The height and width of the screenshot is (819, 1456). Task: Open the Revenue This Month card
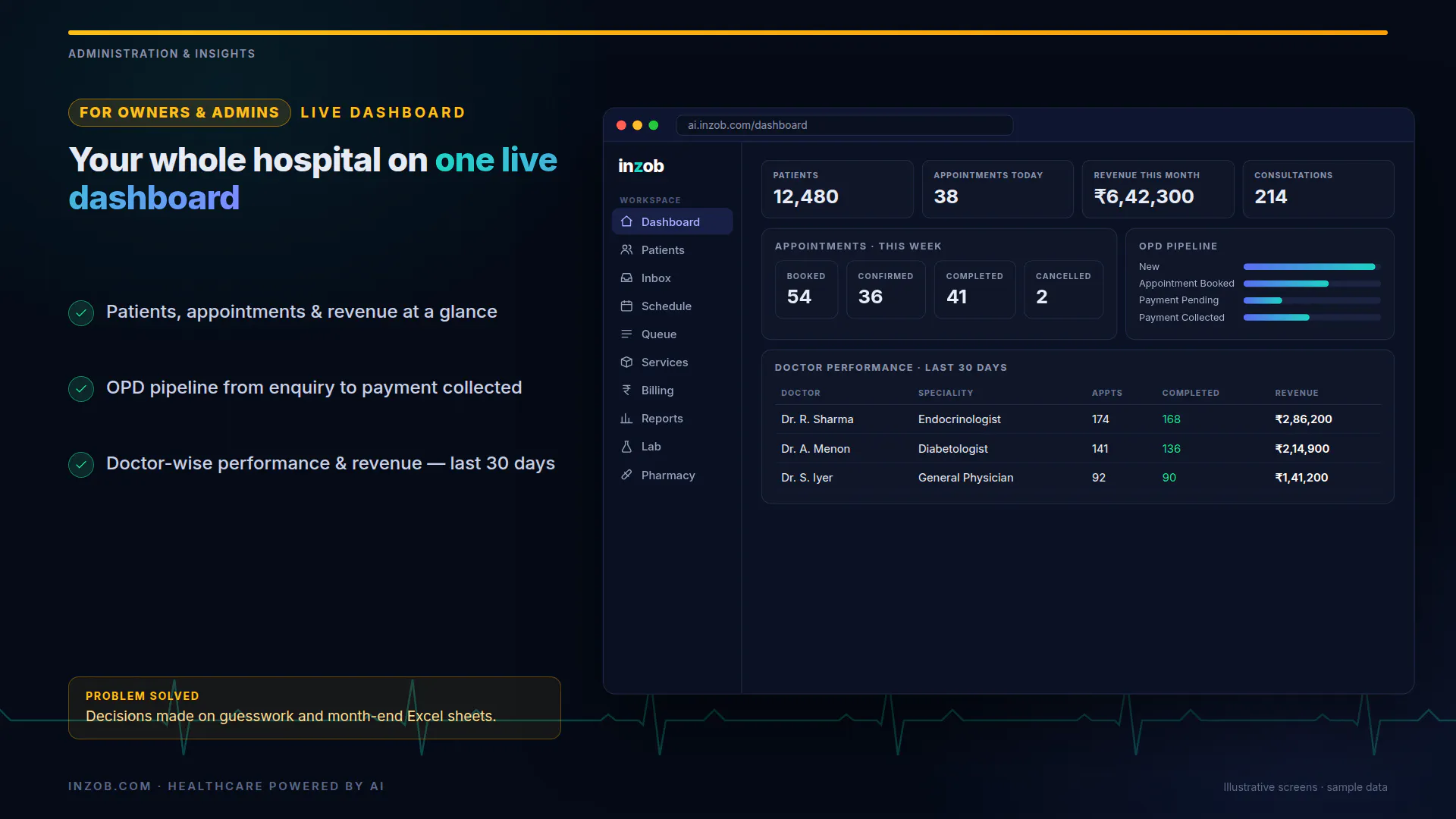(x=1158, y=189)
